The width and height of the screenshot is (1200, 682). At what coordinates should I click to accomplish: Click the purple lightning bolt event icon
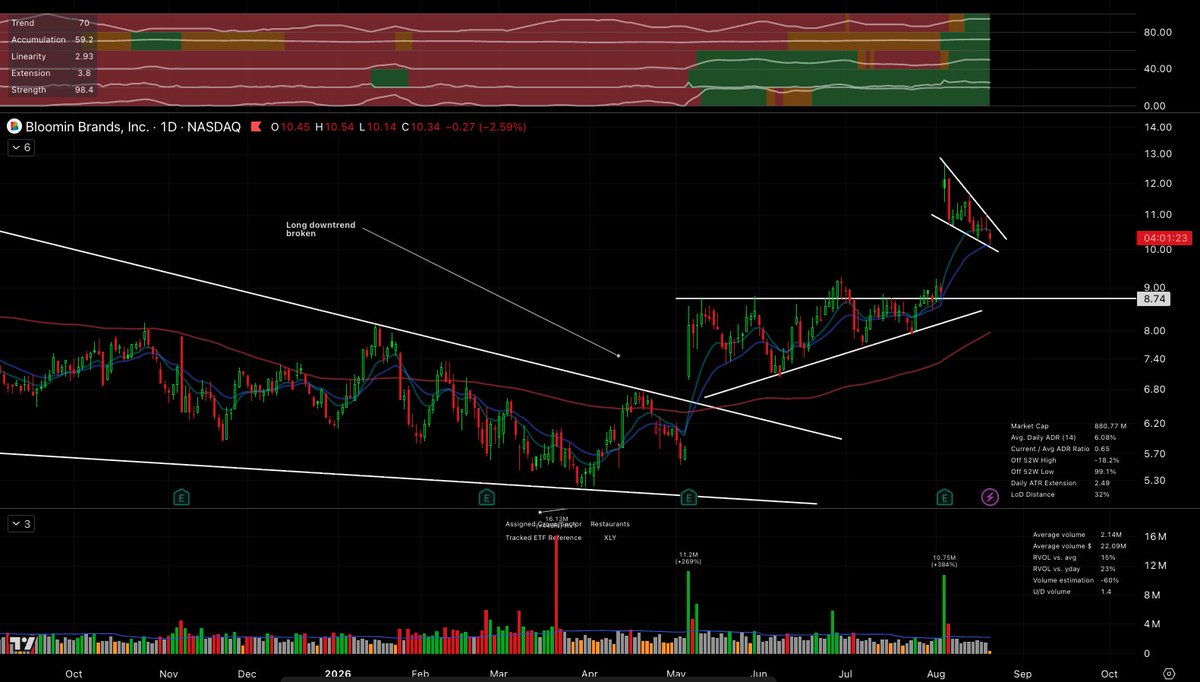pos(989,497)
